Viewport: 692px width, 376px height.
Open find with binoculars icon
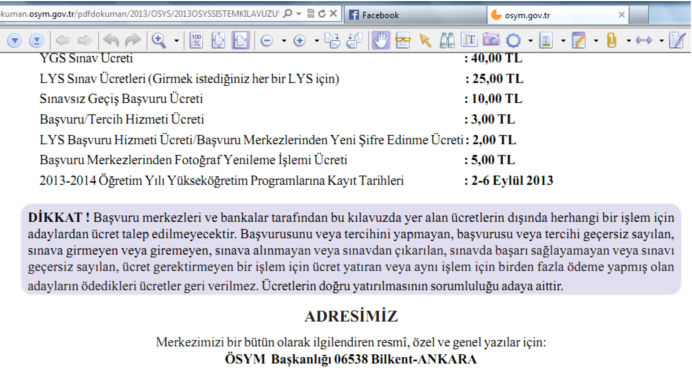tap(447, 41)
